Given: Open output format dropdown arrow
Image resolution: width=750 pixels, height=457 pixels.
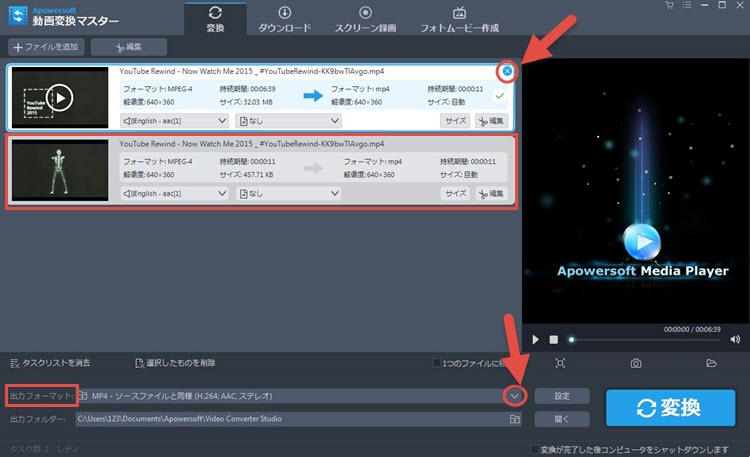Looking at the screenshot, I should (514, 396).
